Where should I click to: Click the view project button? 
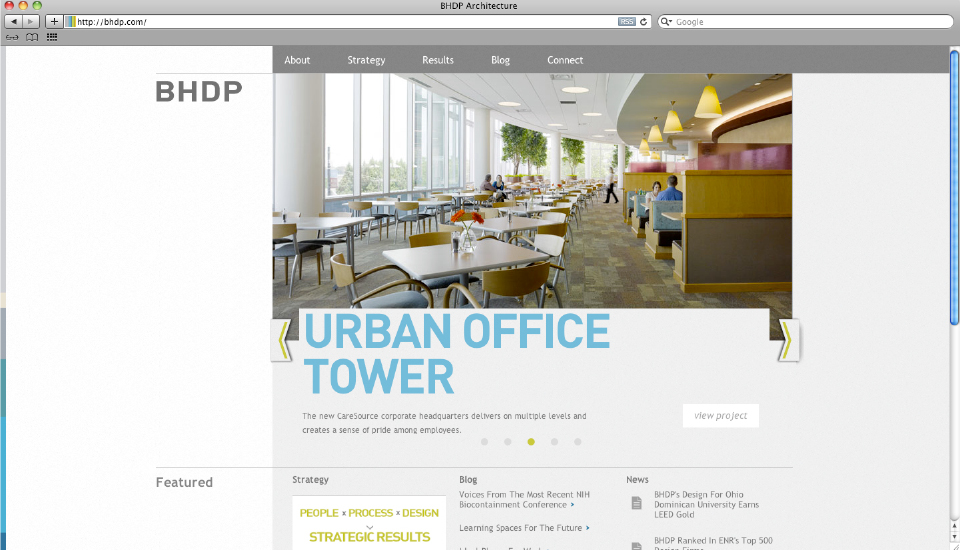721,416
